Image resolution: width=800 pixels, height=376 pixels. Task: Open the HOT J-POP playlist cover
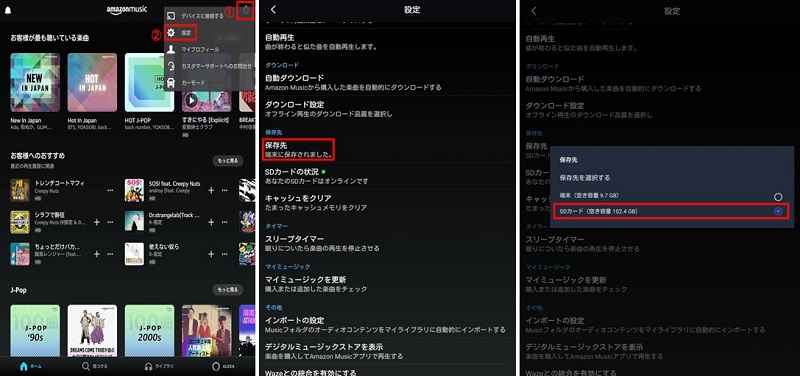click(149, 82)
